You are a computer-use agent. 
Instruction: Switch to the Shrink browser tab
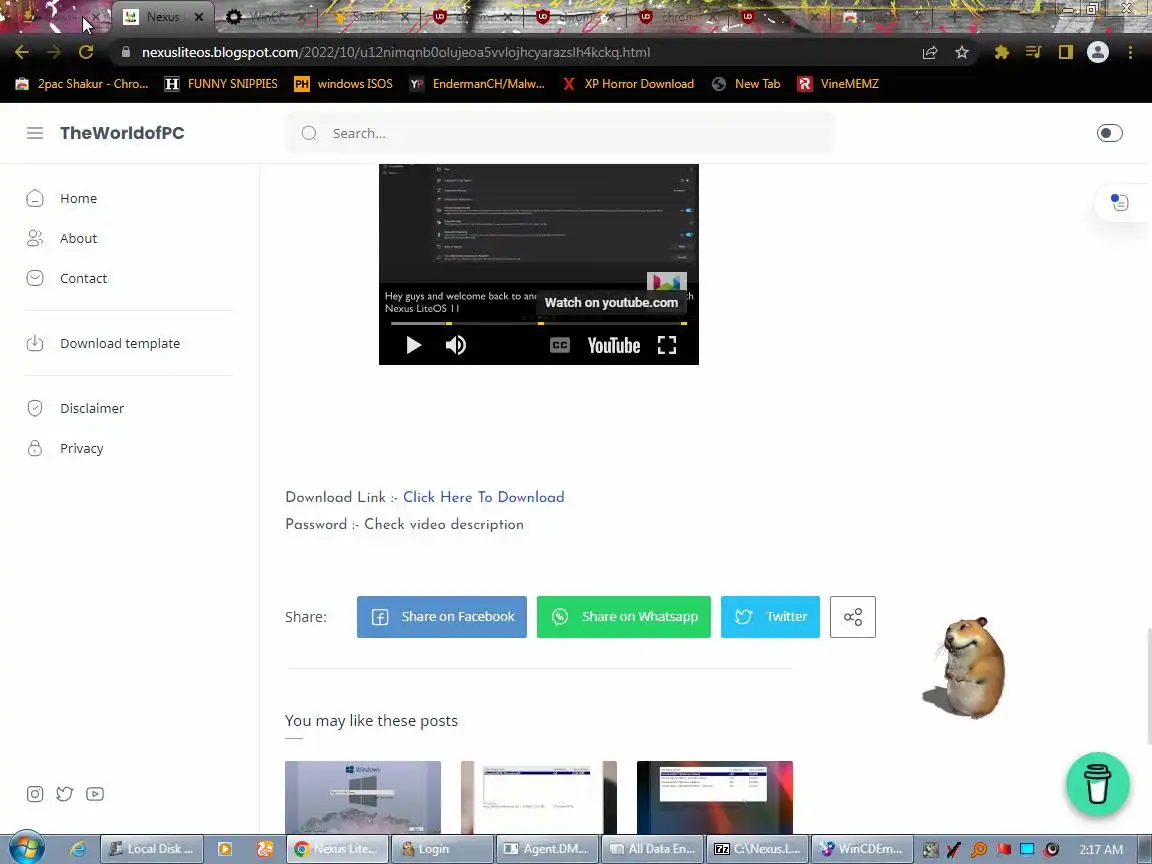(370, 16)
